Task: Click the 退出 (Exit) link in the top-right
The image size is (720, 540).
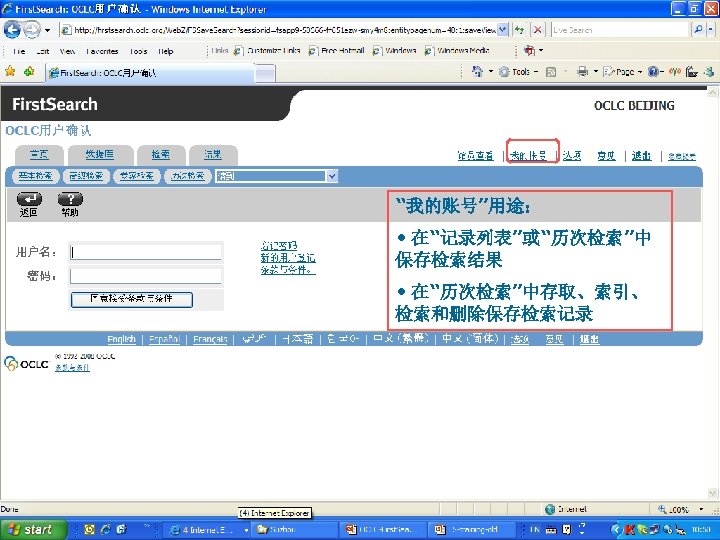Action: coord(641,156)
